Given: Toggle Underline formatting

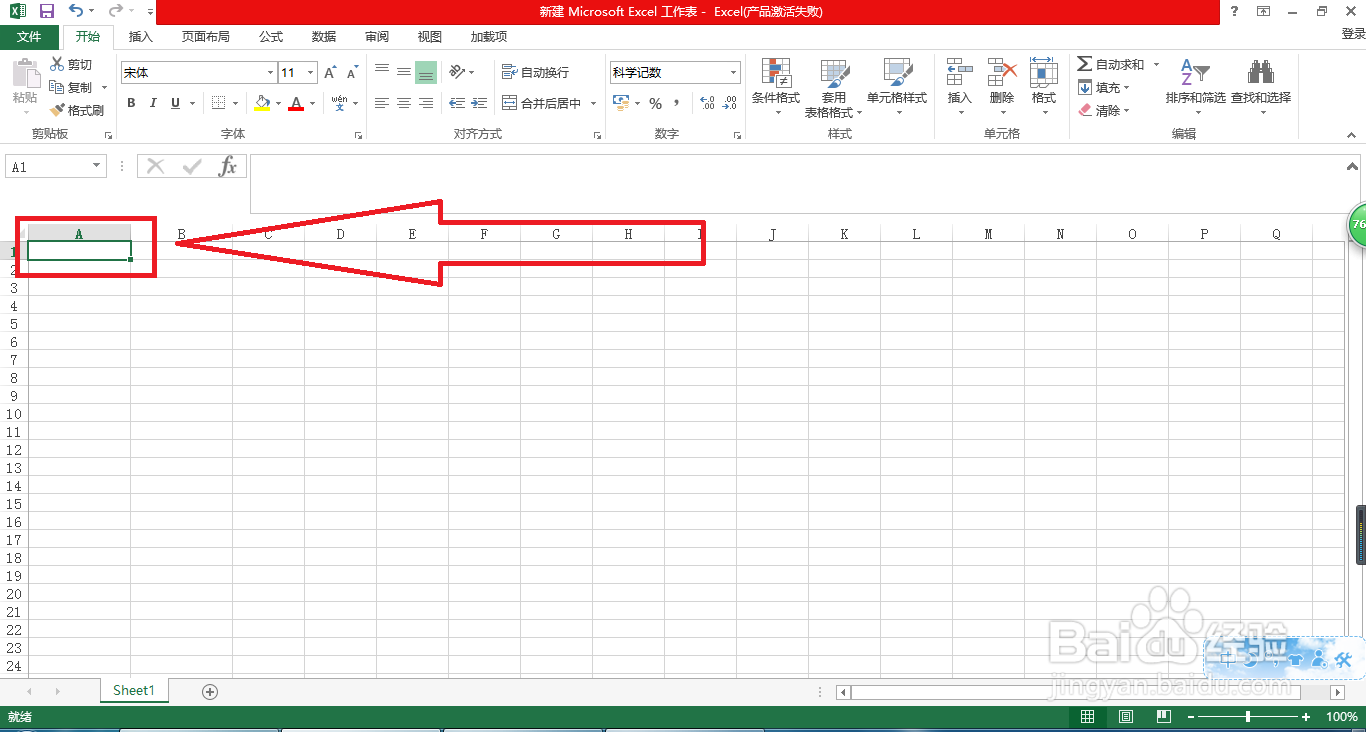Looking at the screenshot, I should pos(176,103).
